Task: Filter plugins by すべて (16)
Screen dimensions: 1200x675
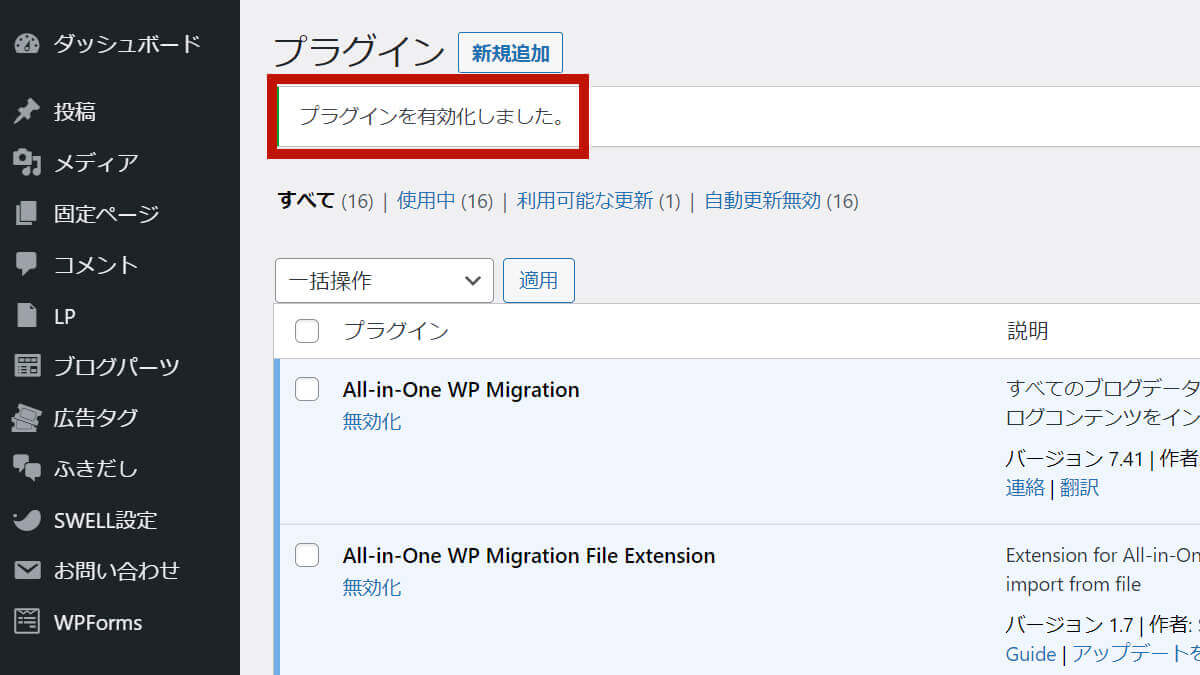Action: (x=325, y=201)
